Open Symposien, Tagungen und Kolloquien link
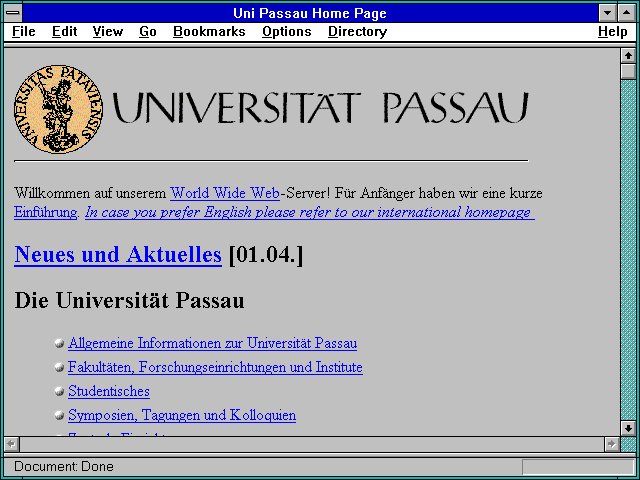 (182, 415)
